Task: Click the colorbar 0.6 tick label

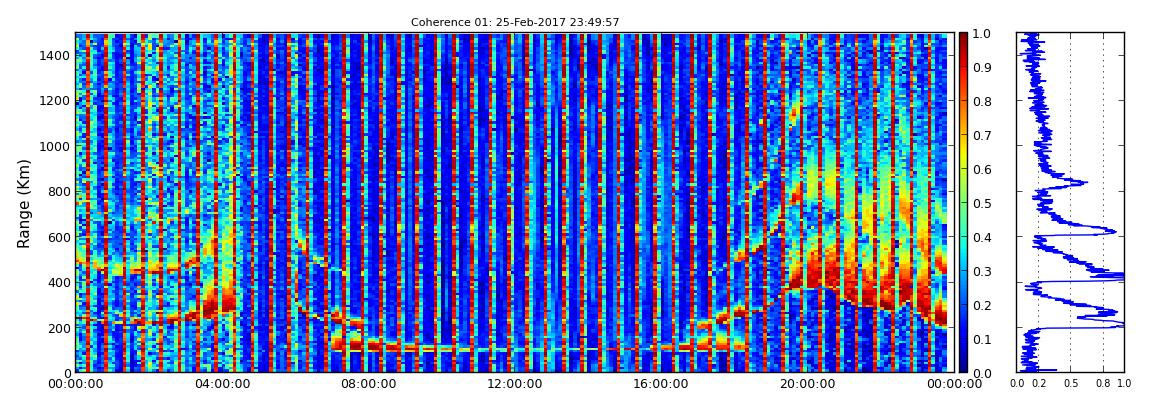Action: click(x=984, y=169)
